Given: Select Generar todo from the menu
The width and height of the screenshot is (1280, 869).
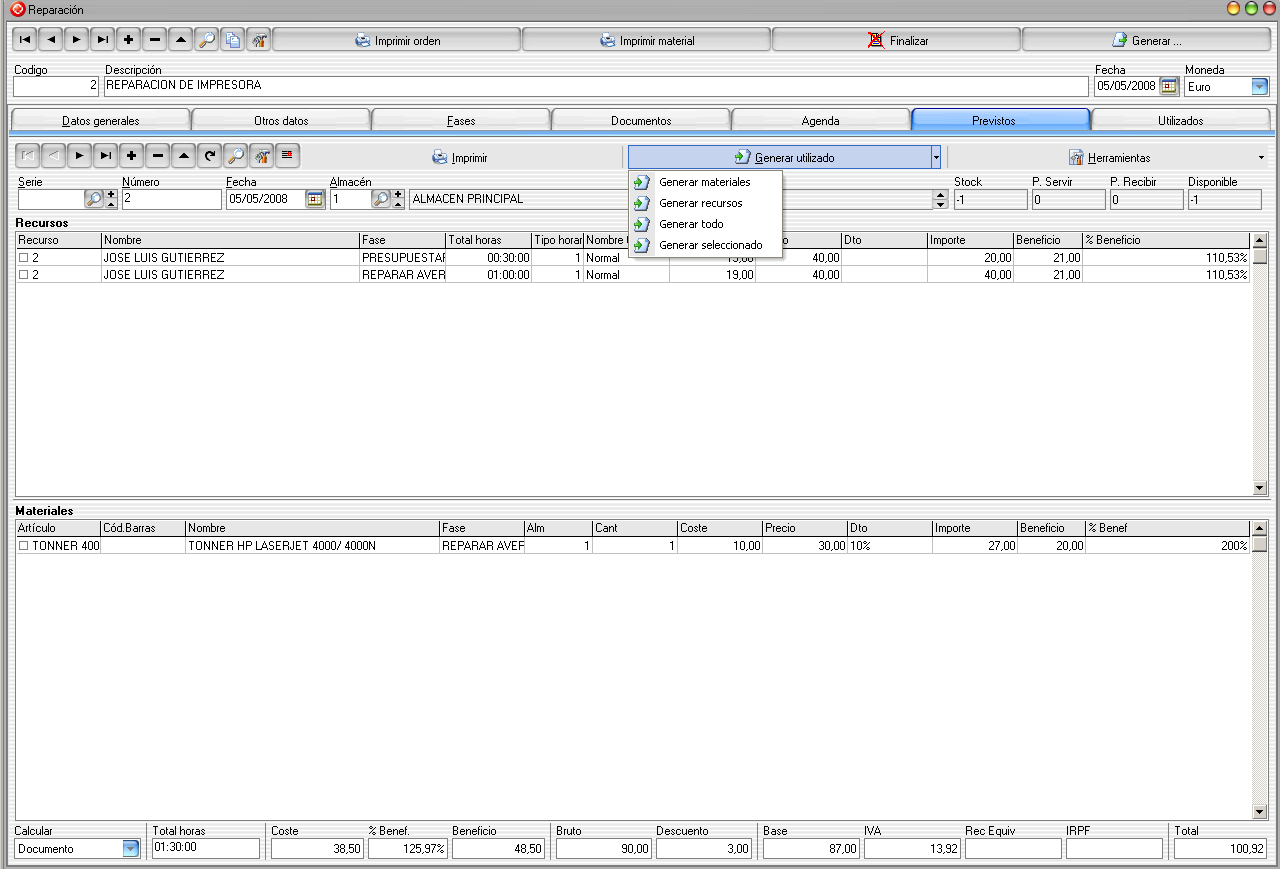Looking at the screenshot, I should point(691,224).
